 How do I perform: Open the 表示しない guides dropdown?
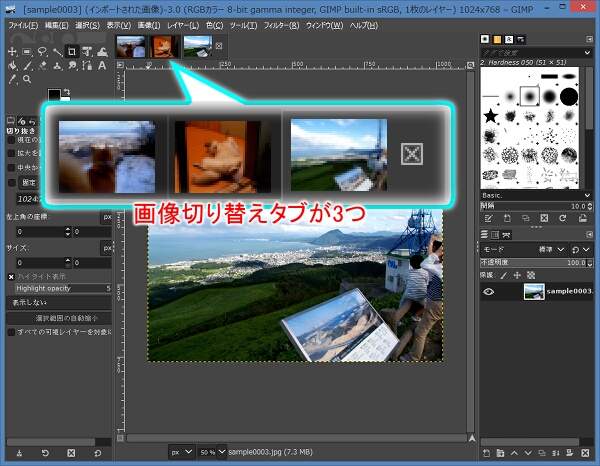56,301
